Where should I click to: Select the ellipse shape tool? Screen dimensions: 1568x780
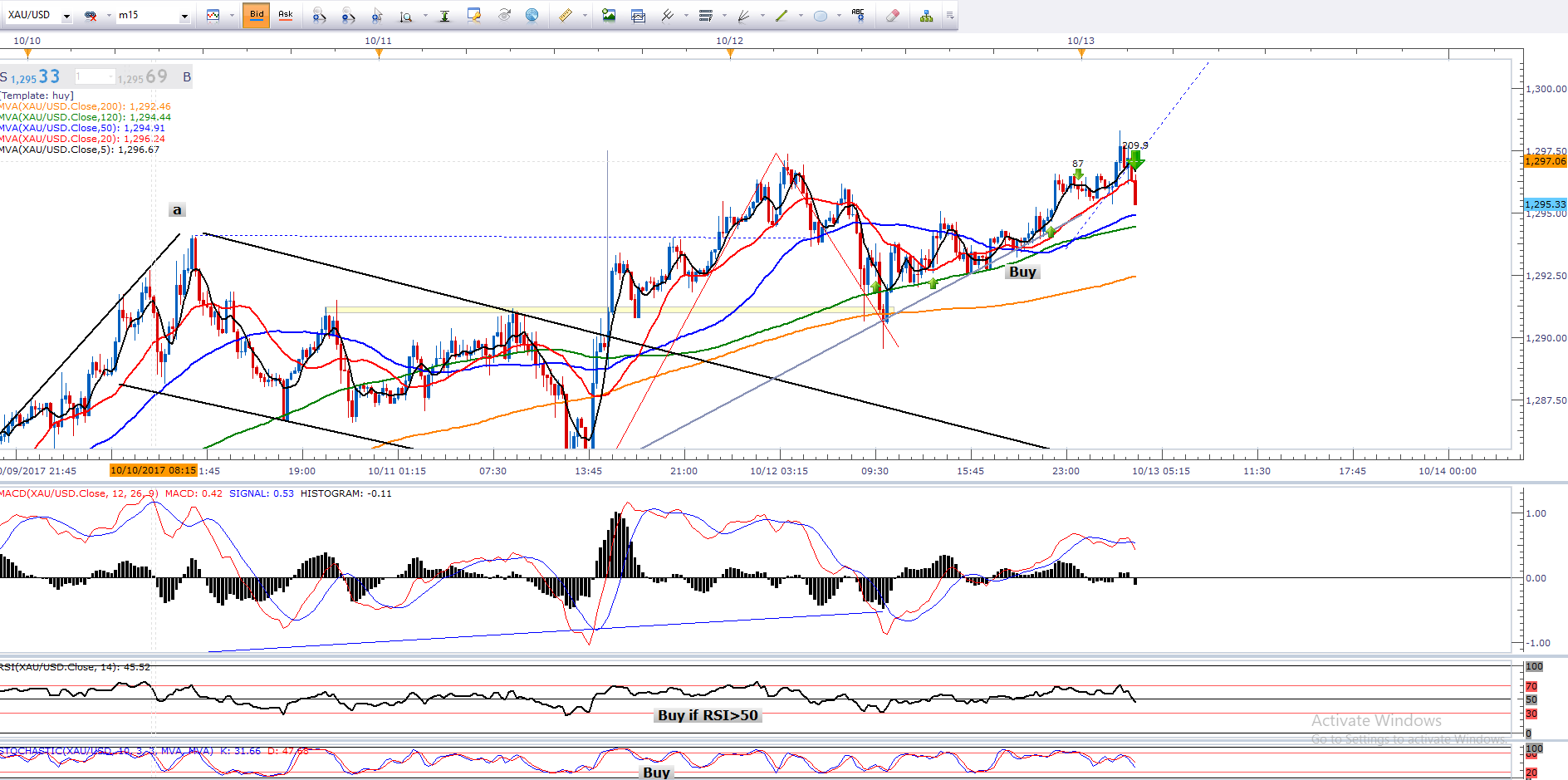tap(821, 16)
